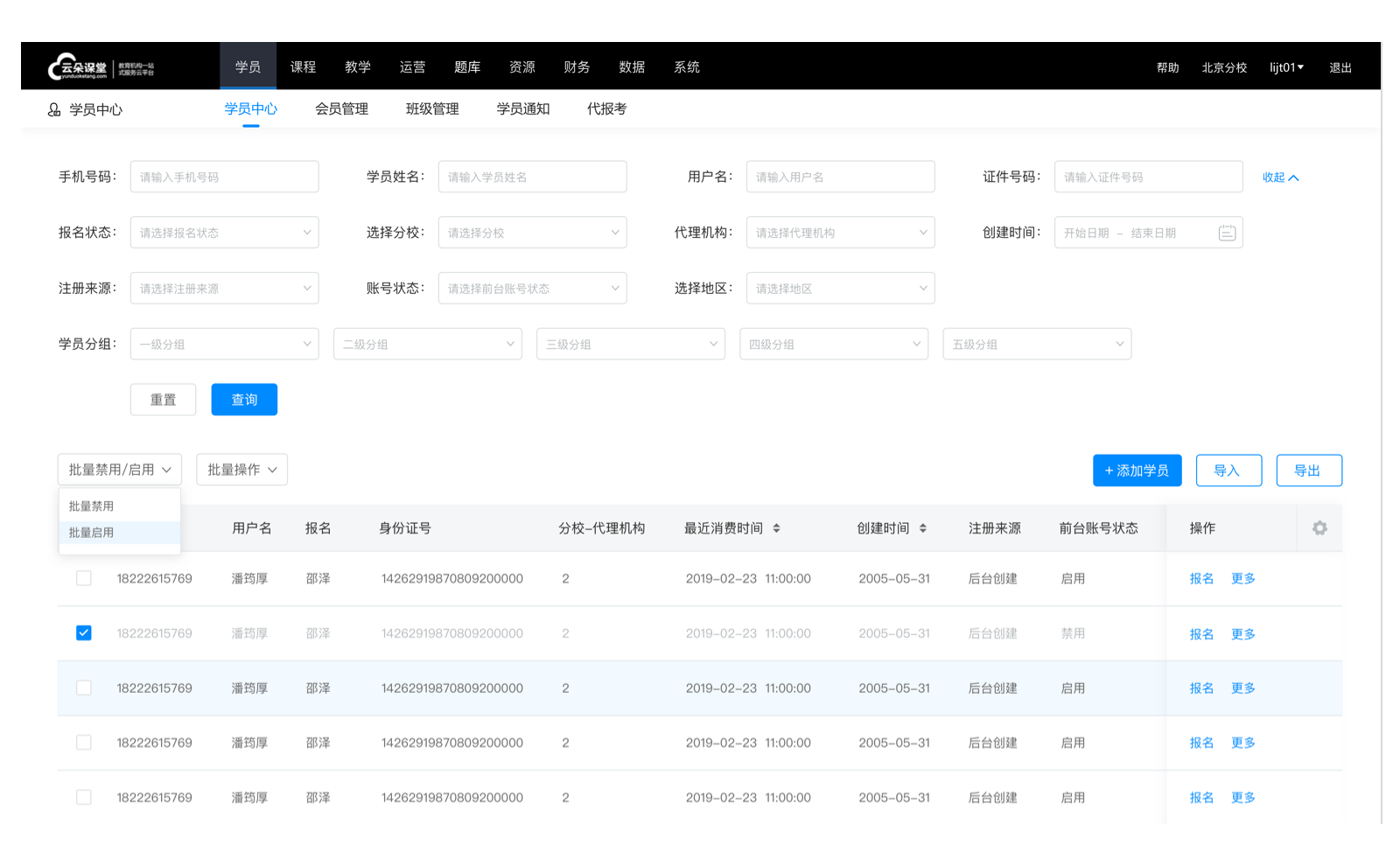
Task: Click the table column settings gear icon
Action: (x=1319, y=527)
